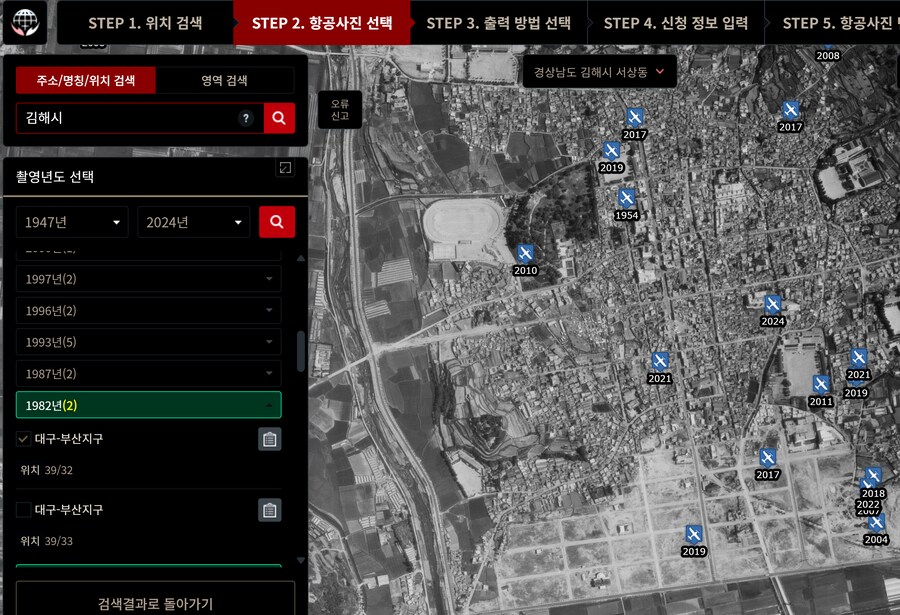
Task: Select the 2010 airplane marker on map
Action: pos(526,254)
